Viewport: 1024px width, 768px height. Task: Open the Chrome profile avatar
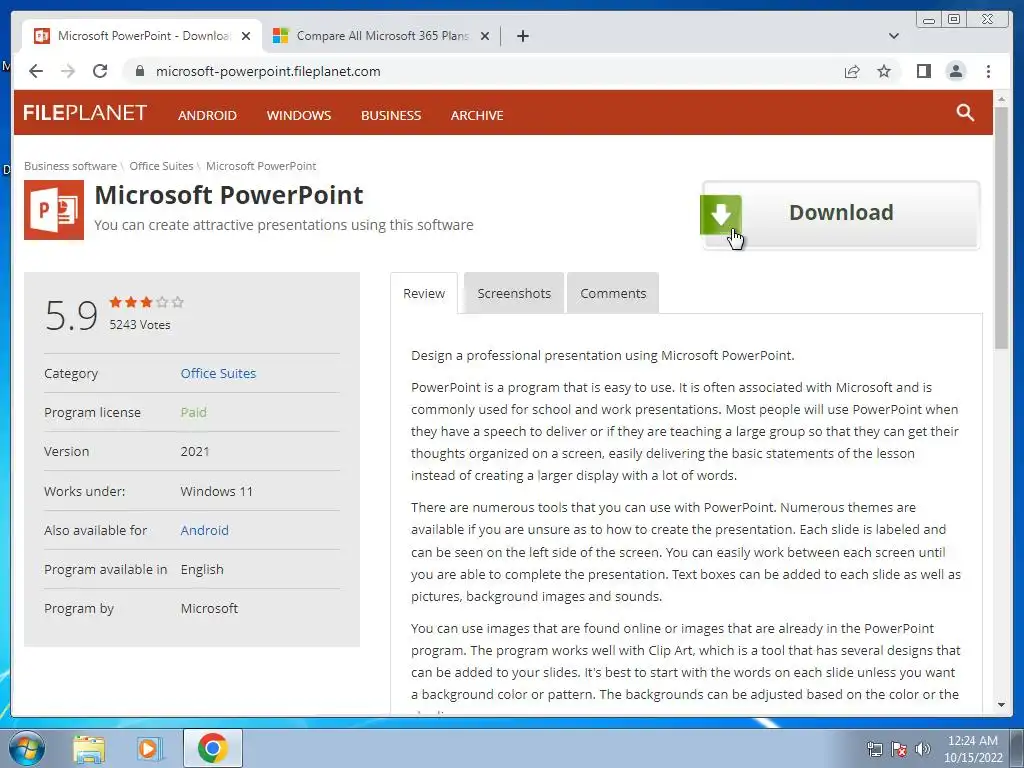point(955,71)
